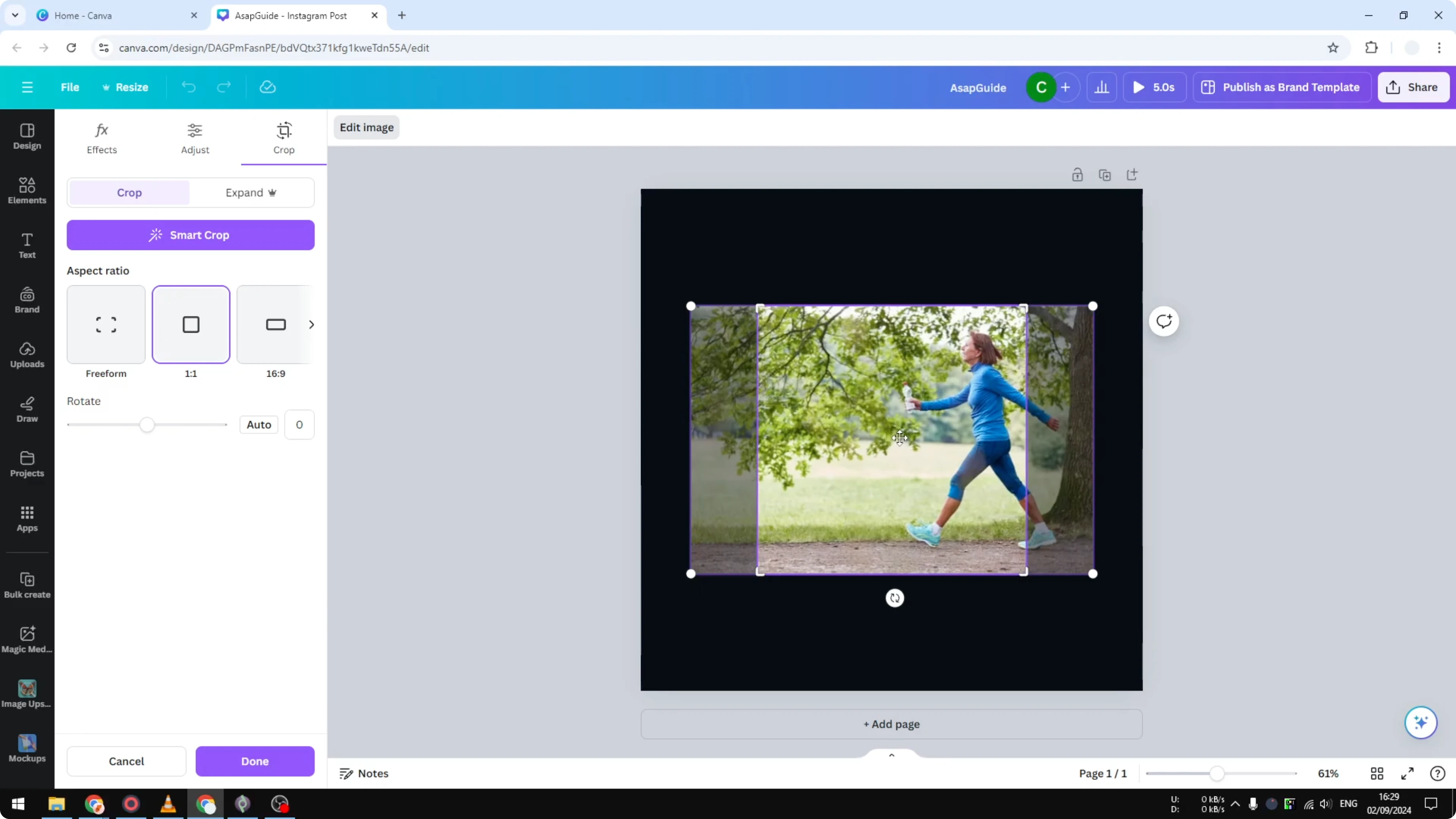This screenshot has height=819, width=1456.
Task: Lock the page with padlock icon
Action: (1077, 174)
